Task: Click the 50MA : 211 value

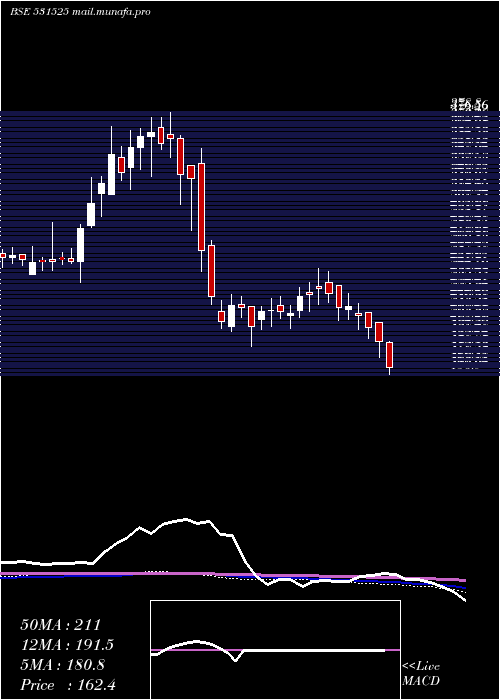Action: (x=61, y=625)
